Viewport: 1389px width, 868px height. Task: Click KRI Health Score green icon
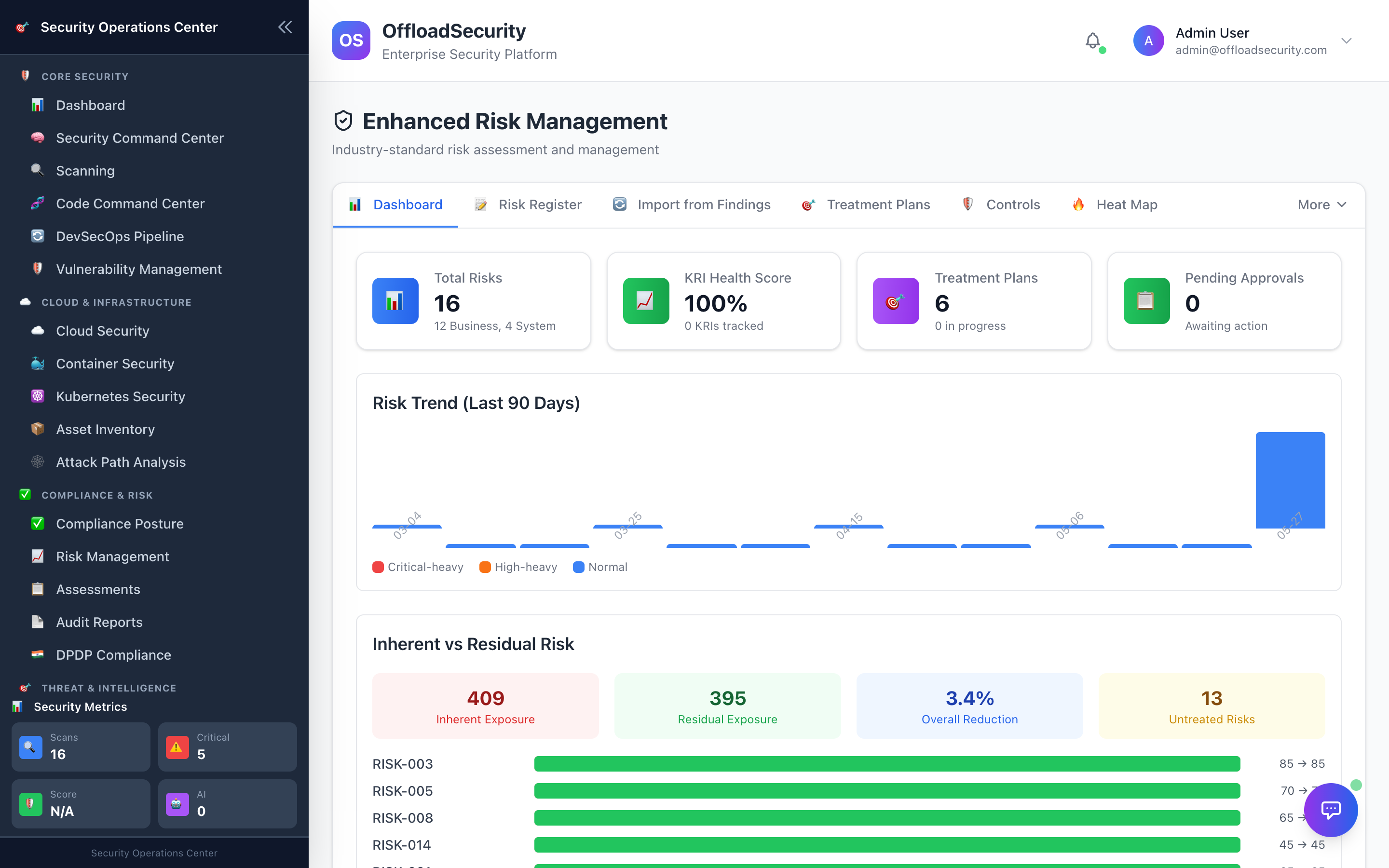(x=646, y=301)
